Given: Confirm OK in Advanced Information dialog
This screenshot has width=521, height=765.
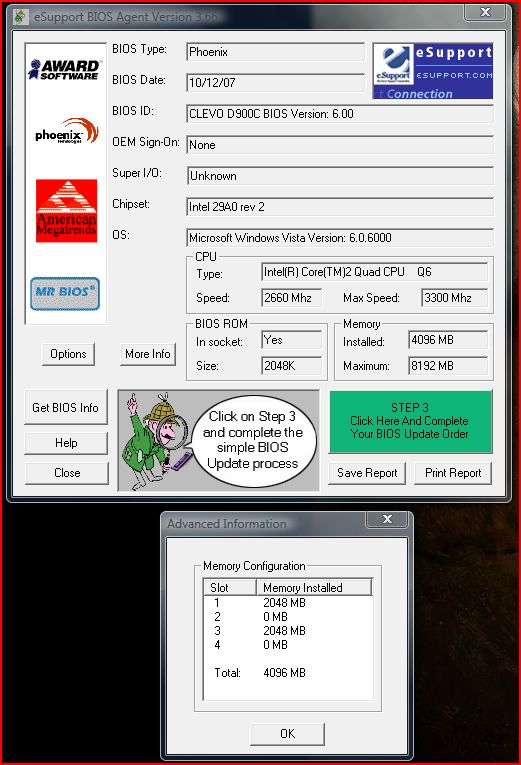Looking at the screenshot, I should pyautogui.click(x=287, y=734).
